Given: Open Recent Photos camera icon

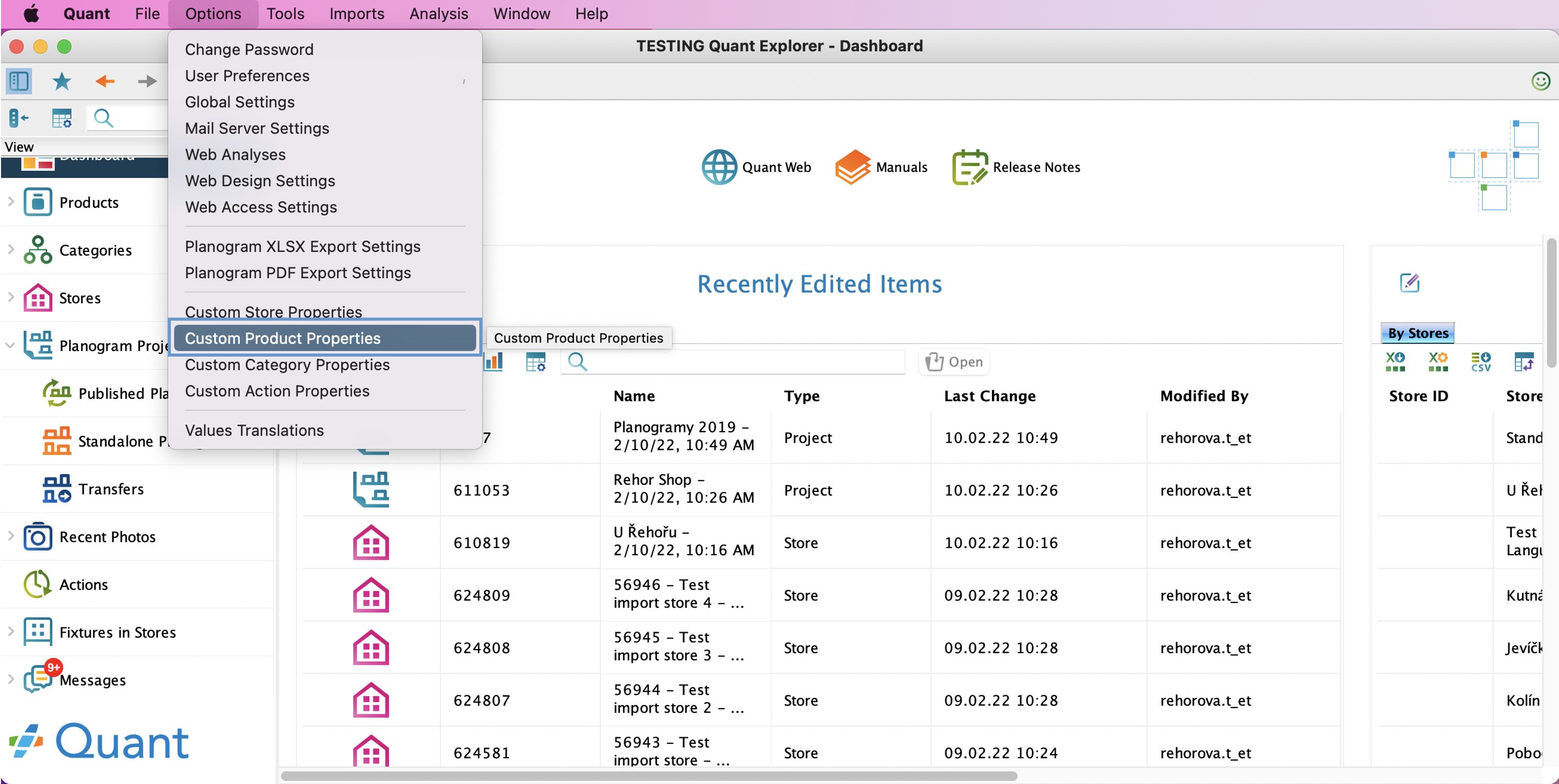Looking at the screenshot, I should point(37,537).
